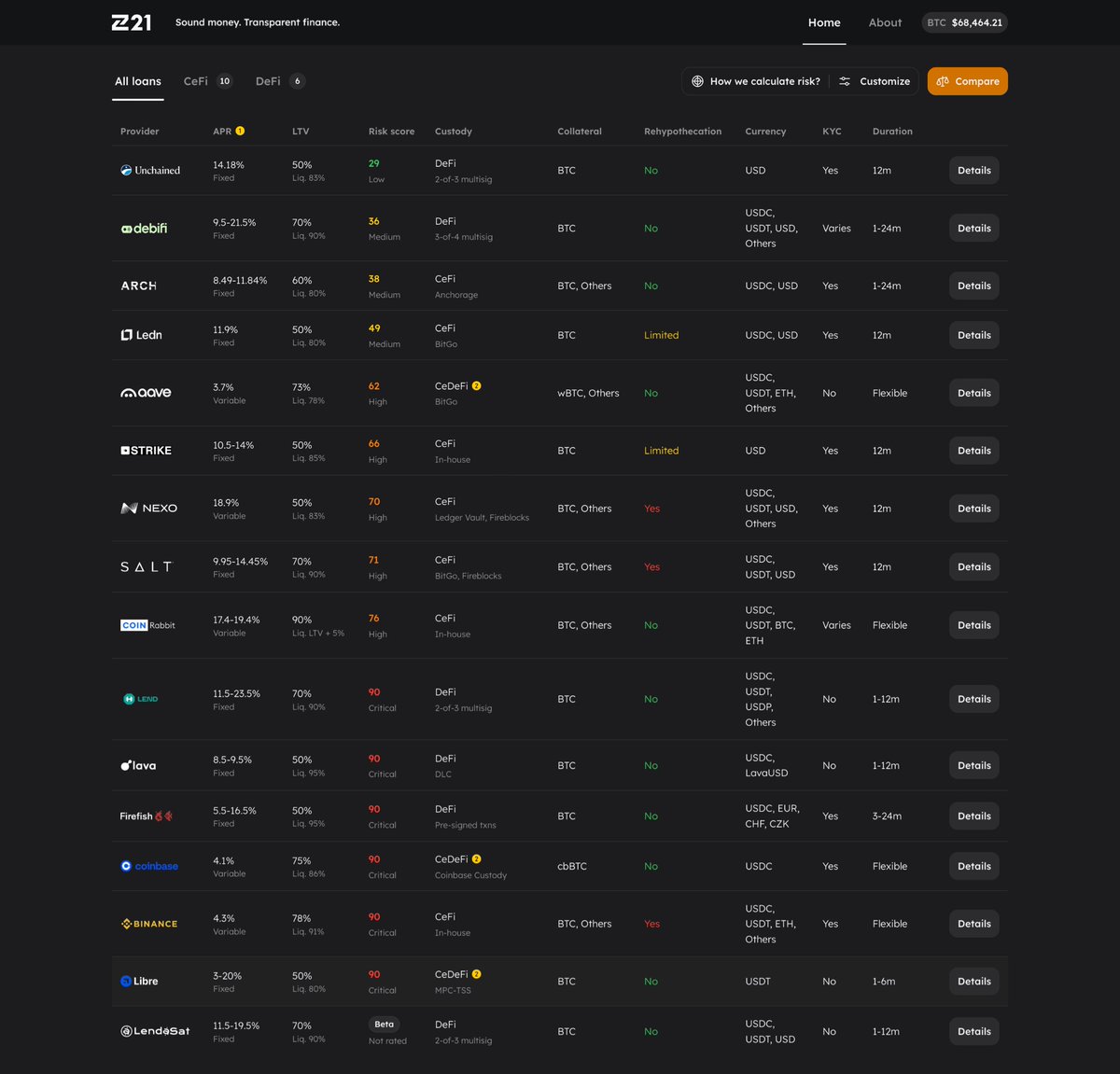Click the APR footnote 1 info badge
Viewport: 1120px width, 1074px height.
(240, 131)
